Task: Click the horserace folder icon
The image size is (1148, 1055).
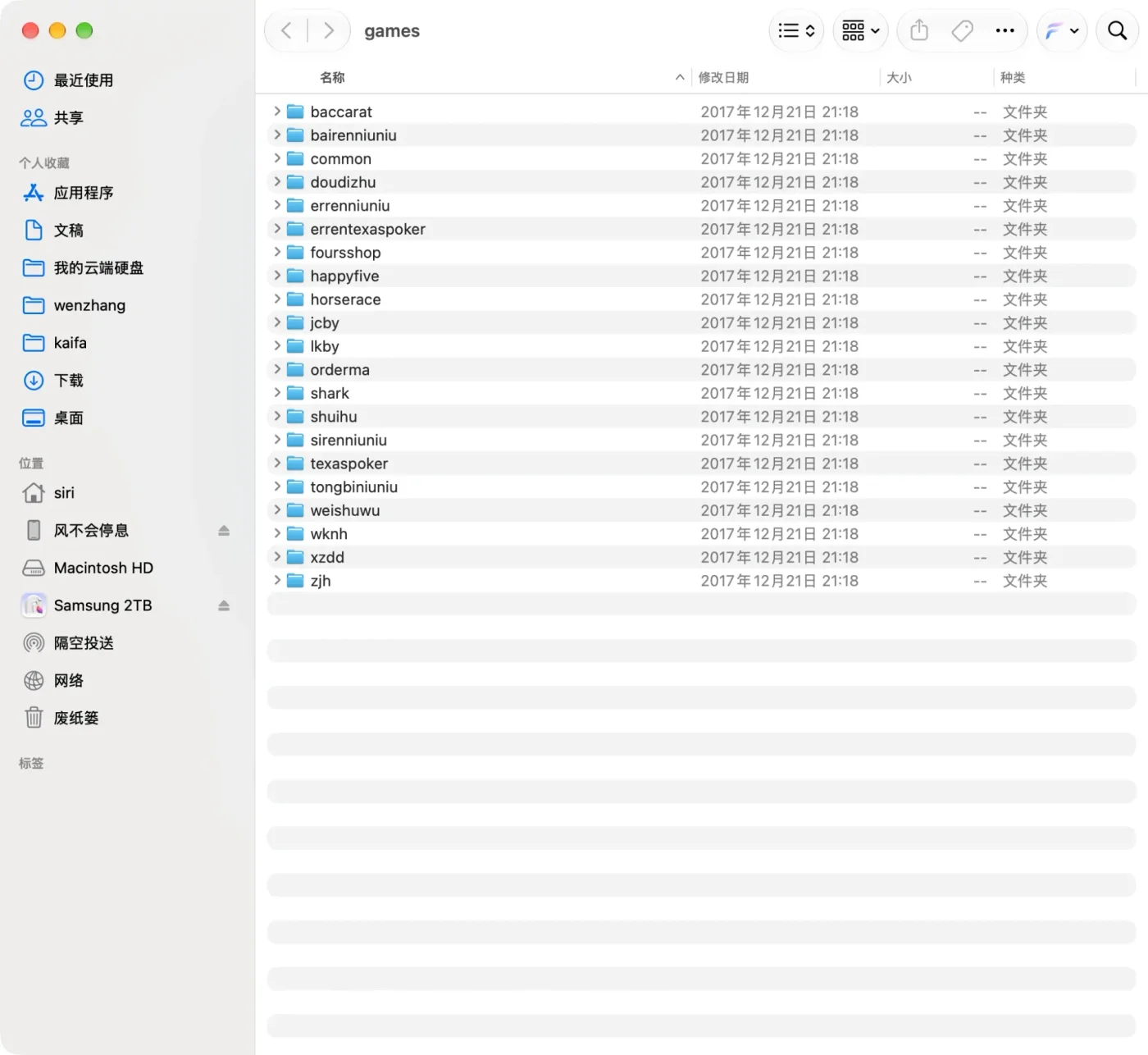Action: point(295,299)
